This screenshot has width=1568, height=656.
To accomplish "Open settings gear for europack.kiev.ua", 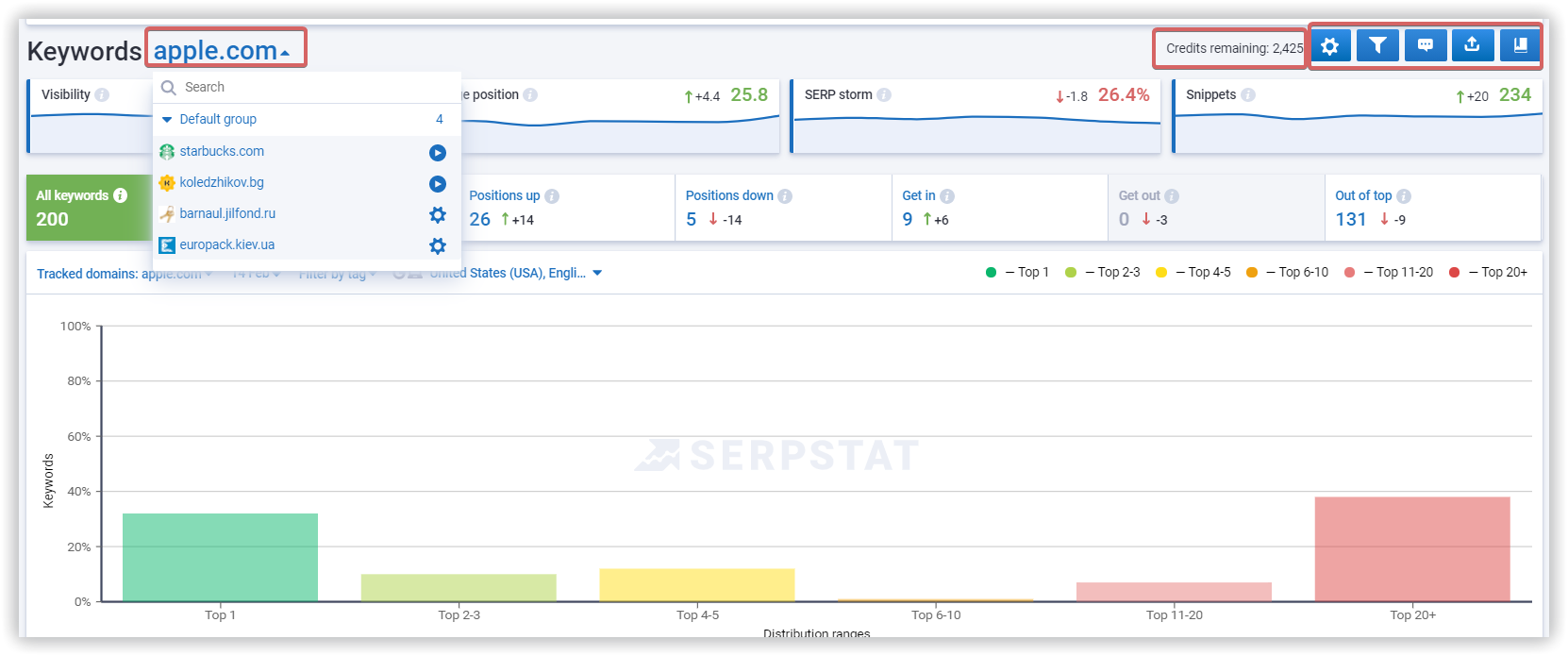I will point(438,245).
